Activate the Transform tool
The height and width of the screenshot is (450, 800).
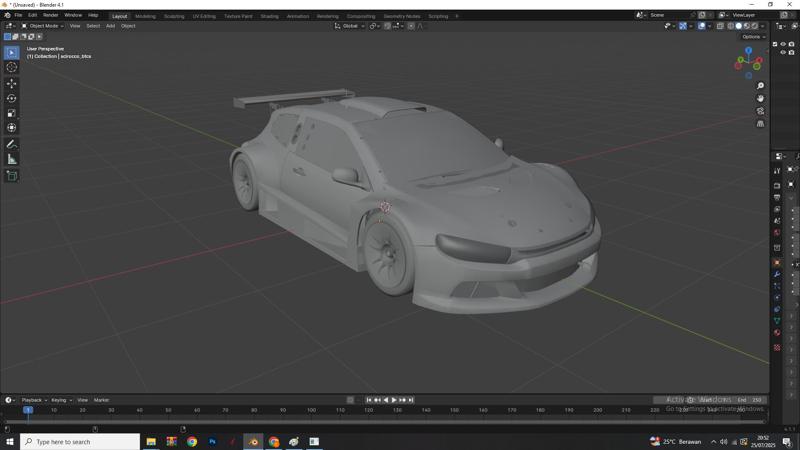(12, 128)
